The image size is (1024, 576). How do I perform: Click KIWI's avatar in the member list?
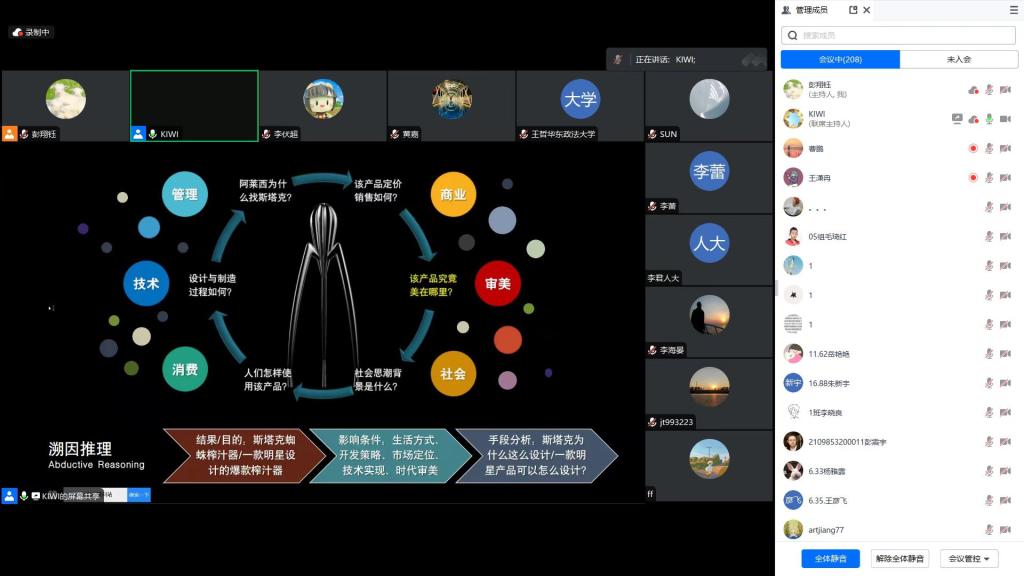pyautogui.click(x=793, y=119)
